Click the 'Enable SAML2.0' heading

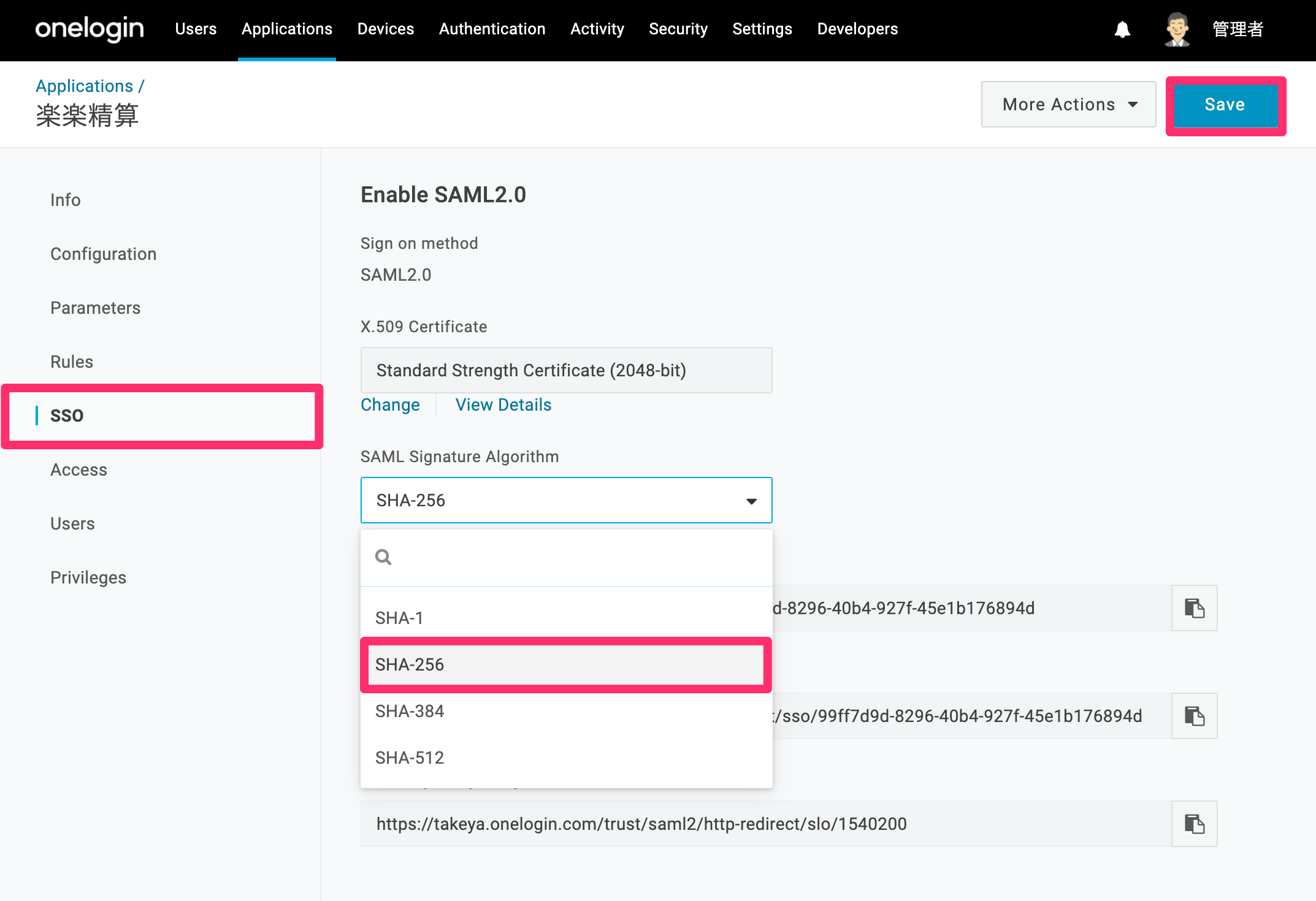[443, 195]
